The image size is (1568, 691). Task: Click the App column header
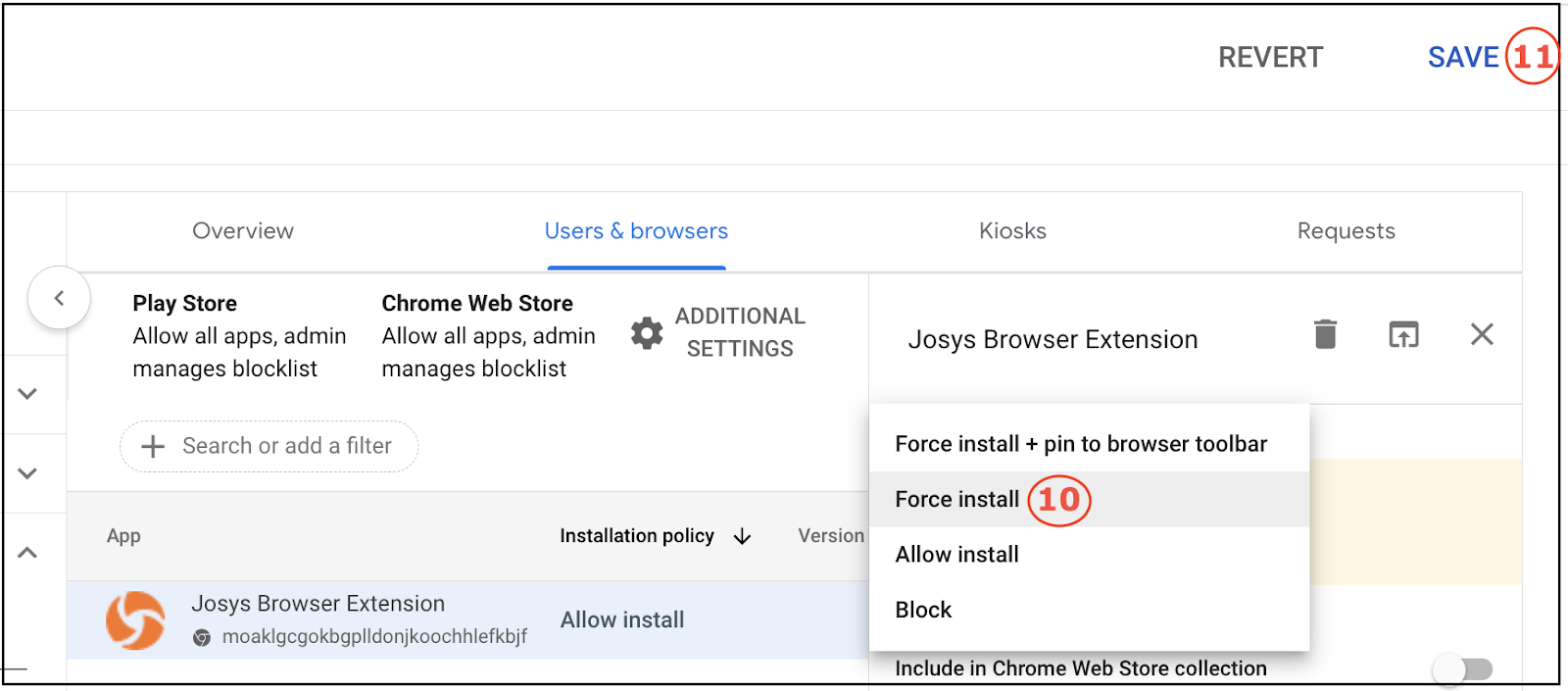point(123,535)
